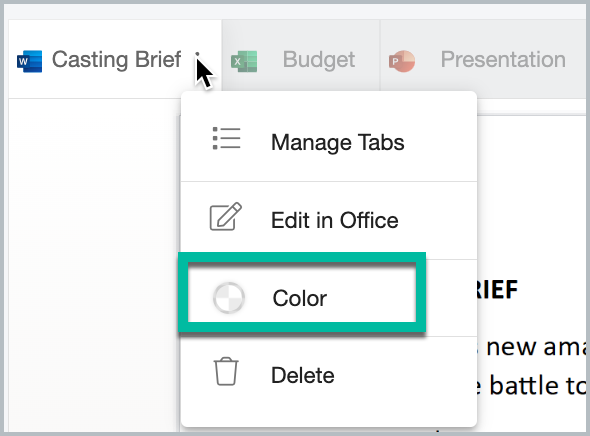Select the Casting Brief tab label
The image size is (590, 436).
(116, 60)
